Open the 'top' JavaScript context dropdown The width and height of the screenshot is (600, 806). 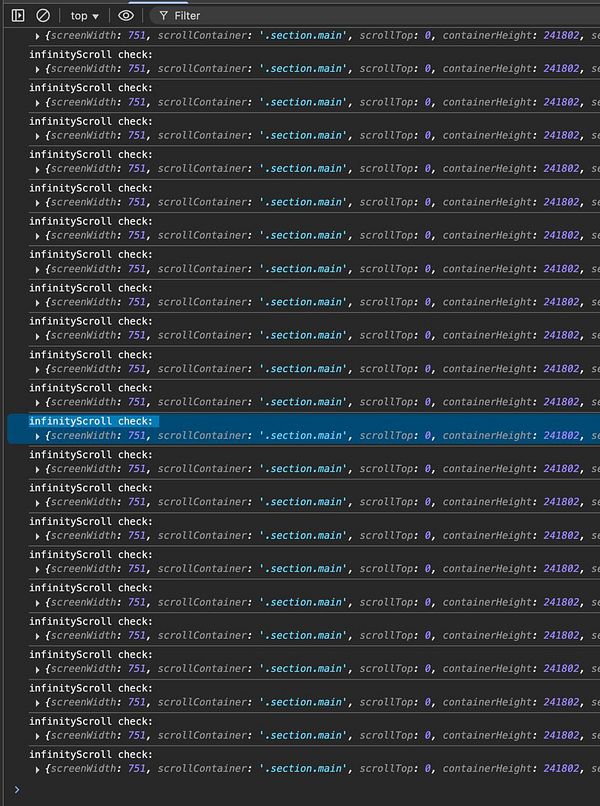point(84,16)
